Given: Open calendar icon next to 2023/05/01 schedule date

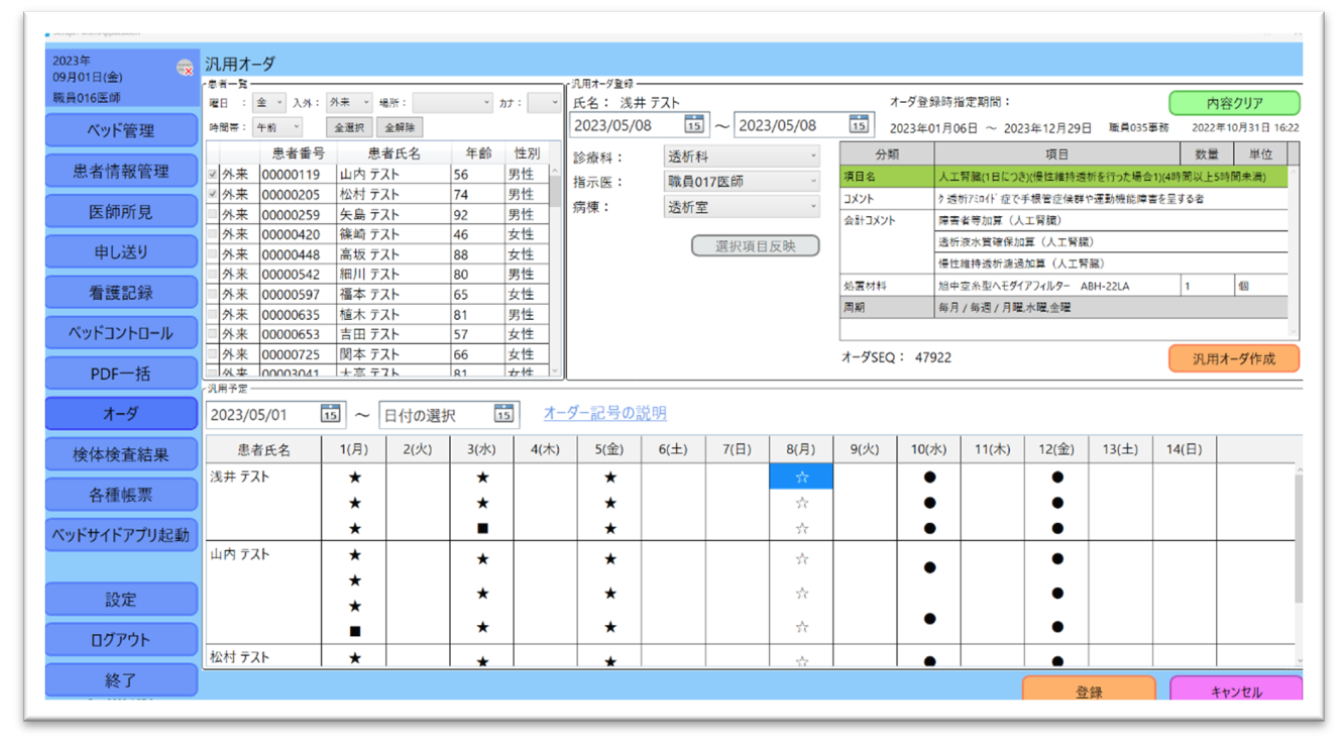Looking at the screenshot, I should point(330,414).
